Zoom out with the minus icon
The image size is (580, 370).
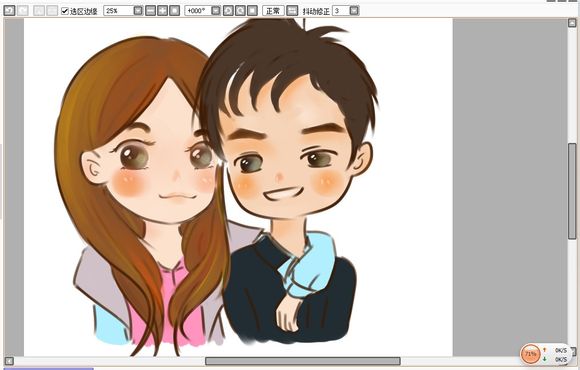pos(151,11)
